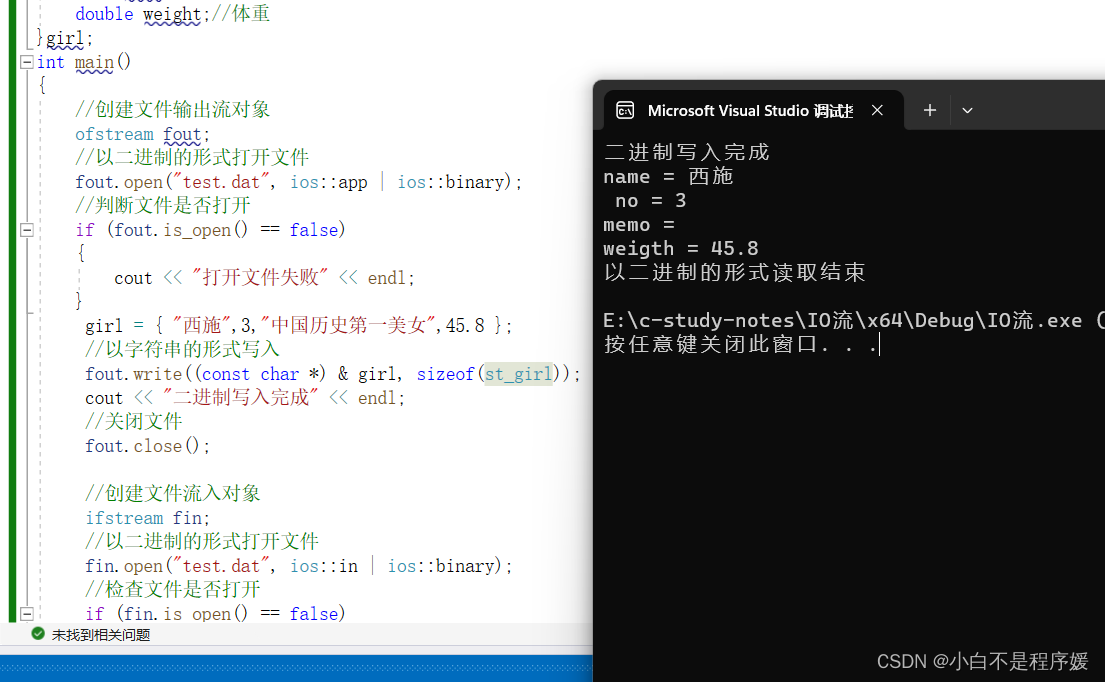
Task: Collapse the int main() code block
Action: pos(27,62)
